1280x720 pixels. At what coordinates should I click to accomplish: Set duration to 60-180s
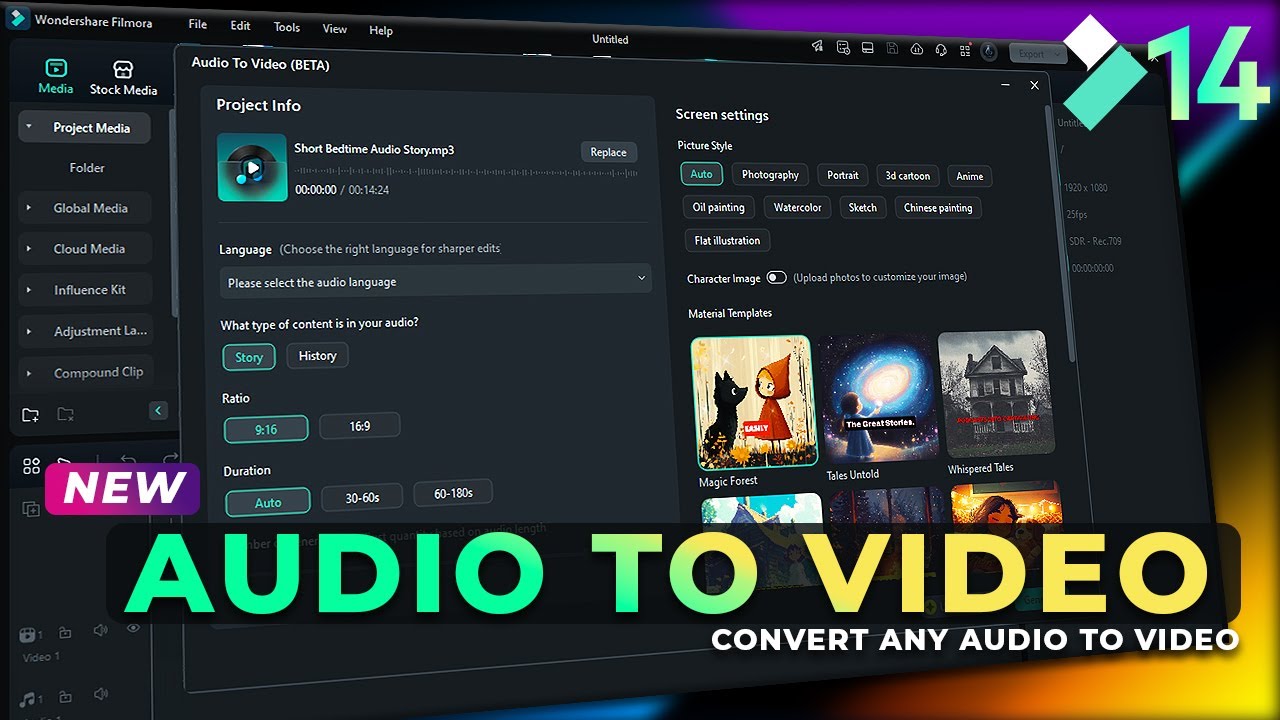click(x=453, y=493)
